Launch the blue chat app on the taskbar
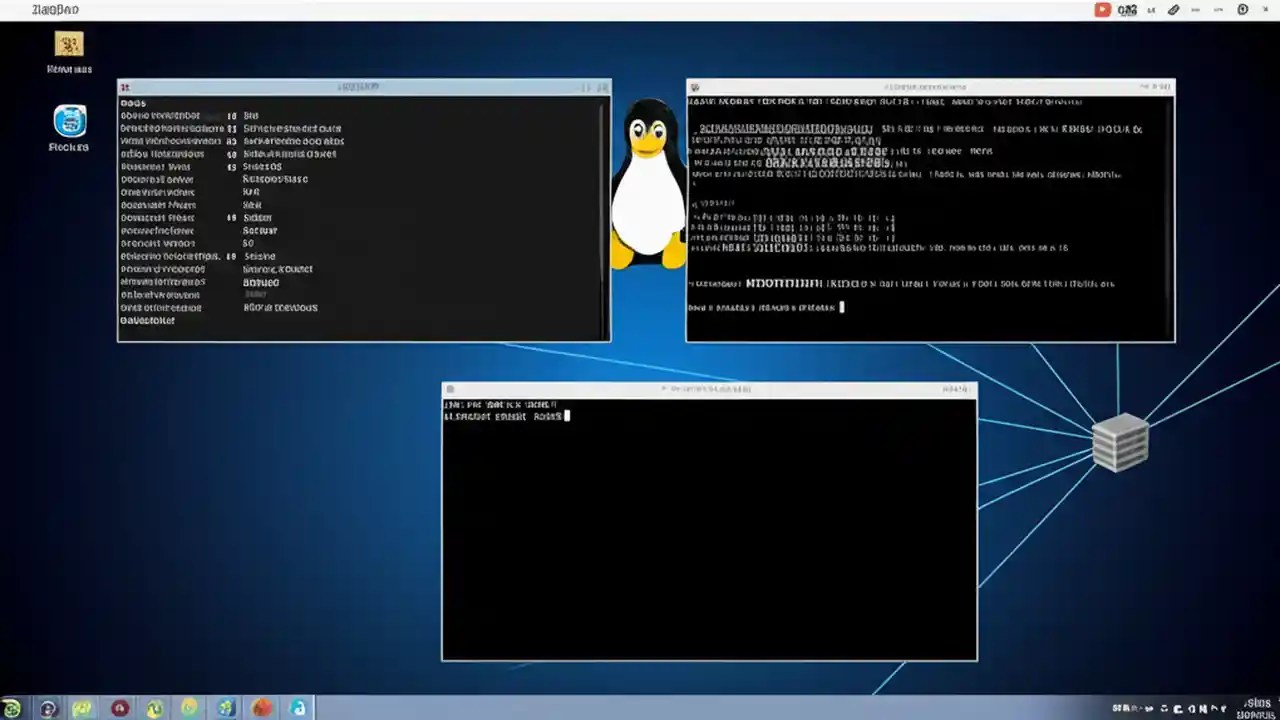The height and width of the screenshot is (720, 1280). pyautogui.click(x=298, y=708)
